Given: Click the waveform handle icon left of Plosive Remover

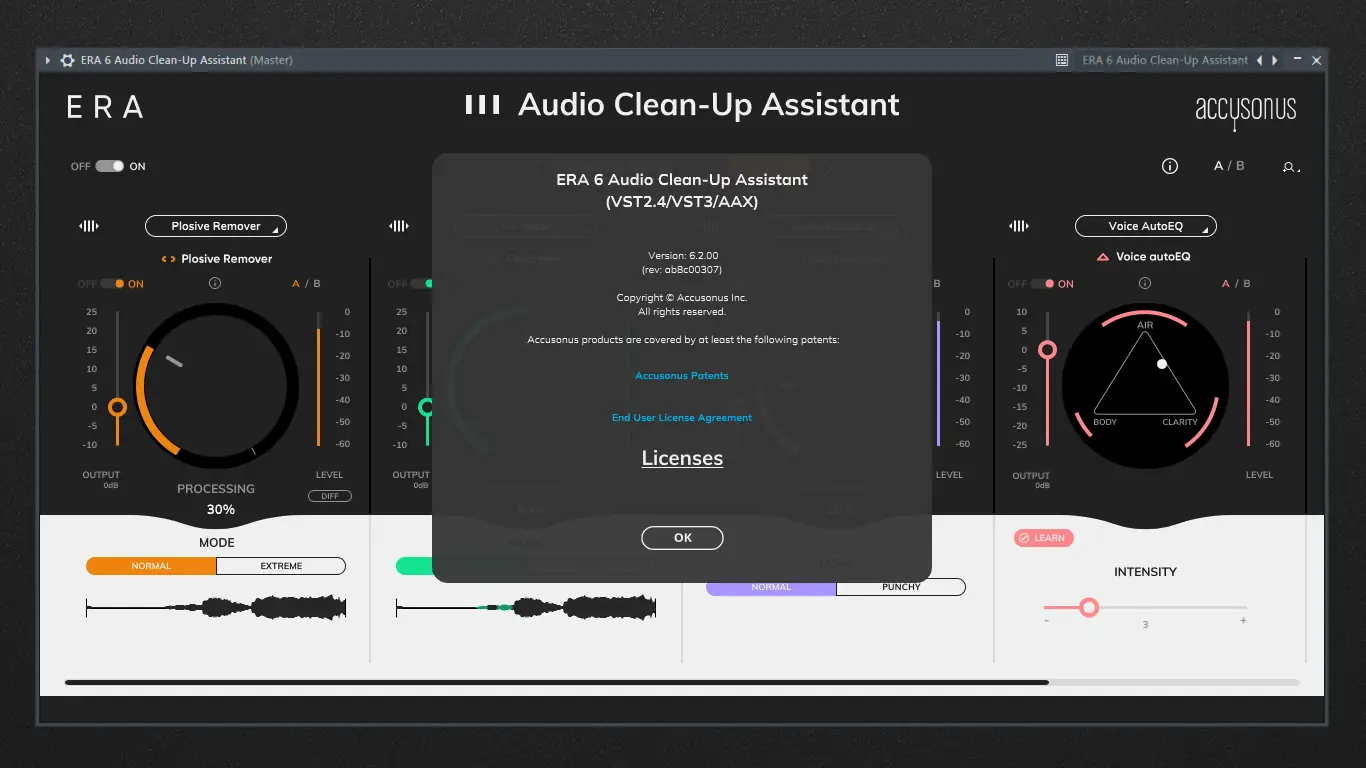Looking at the screenshot, I should 89,226.
